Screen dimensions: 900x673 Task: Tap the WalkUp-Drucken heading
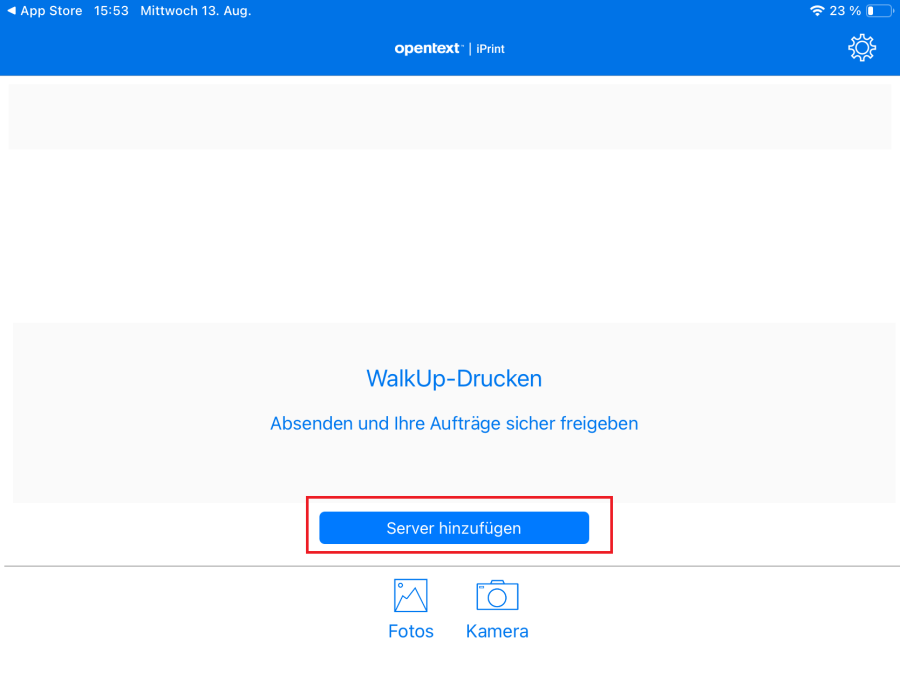[454, 378]
